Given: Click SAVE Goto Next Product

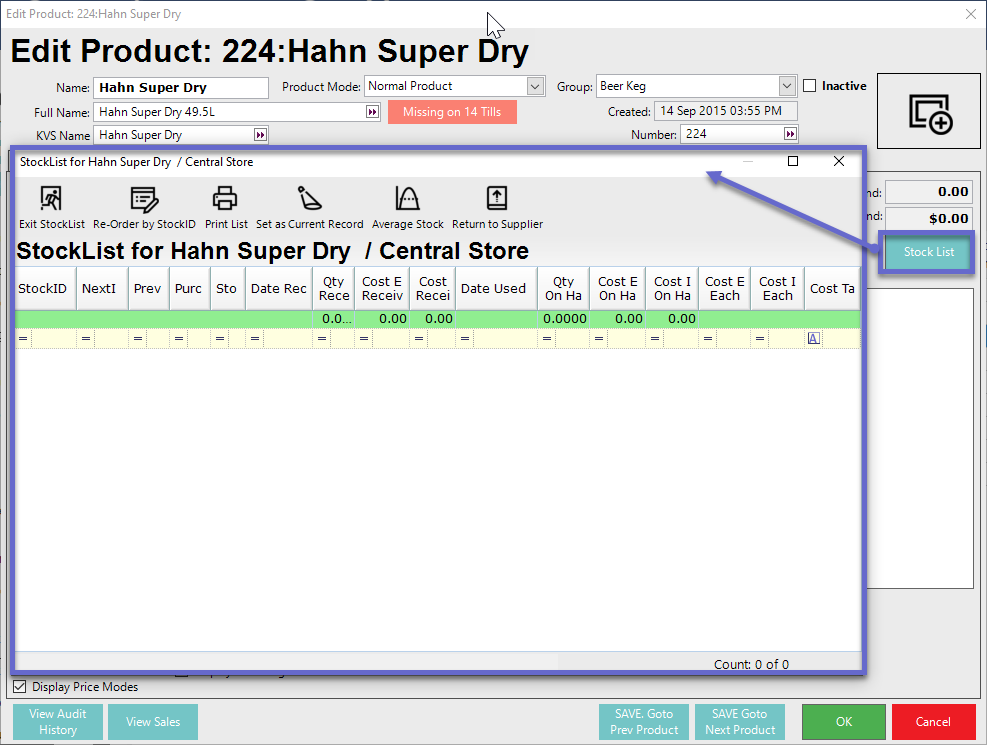Looking at the screenshot, I should pyautogui.click(x=740, y=722).
